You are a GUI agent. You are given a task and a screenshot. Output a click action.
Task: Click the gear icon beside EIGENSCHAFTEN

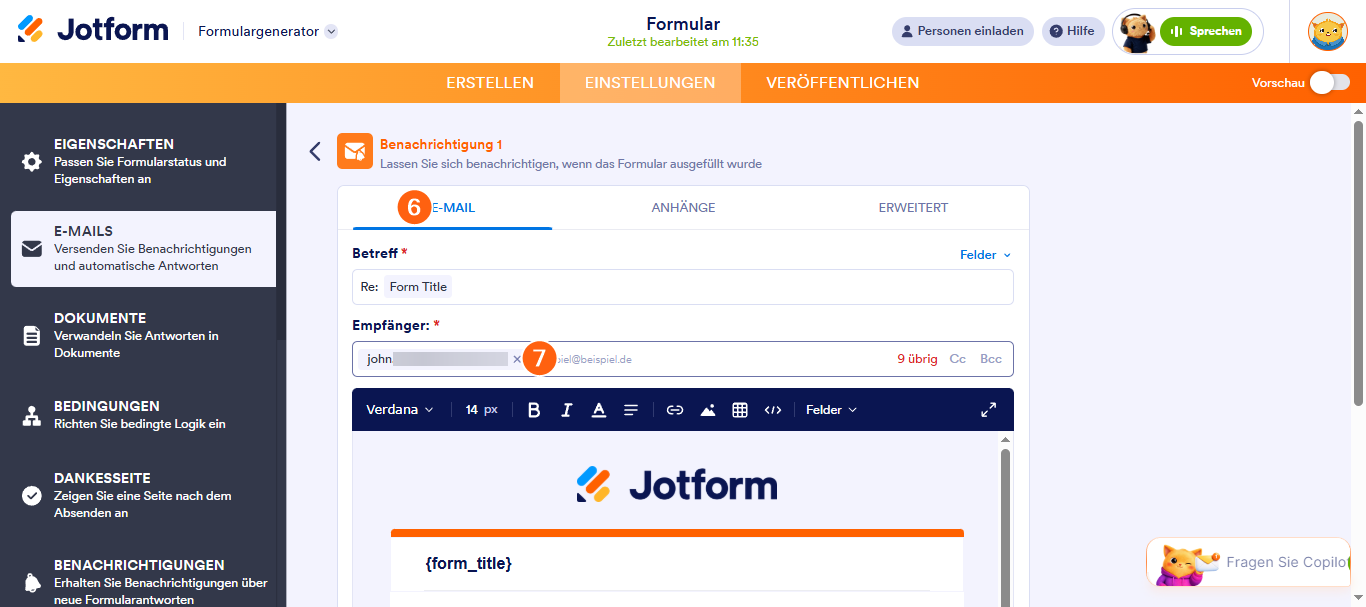pyautogui.click(x=32, y=162)
